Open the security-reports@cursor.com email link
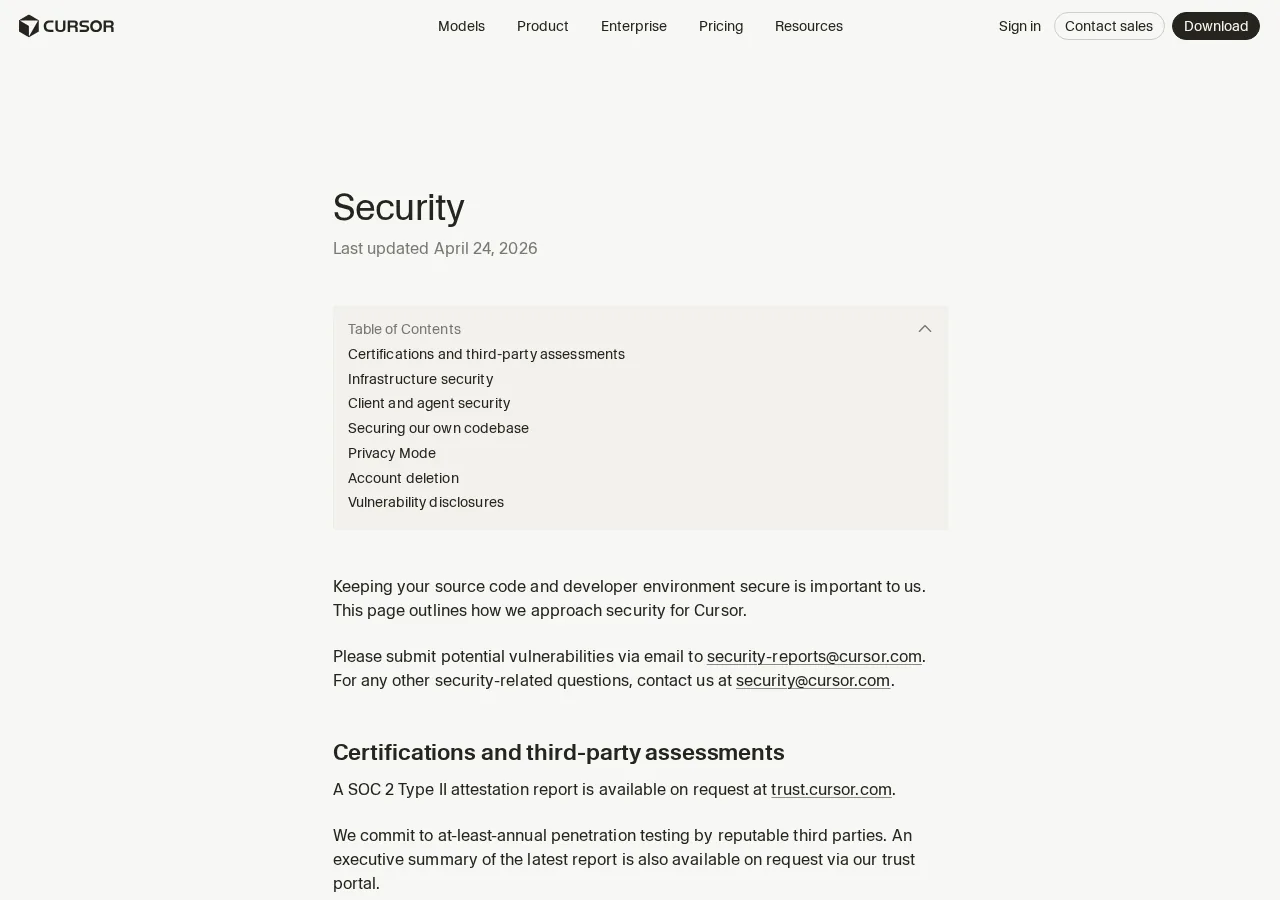 [x=814, y=656]
